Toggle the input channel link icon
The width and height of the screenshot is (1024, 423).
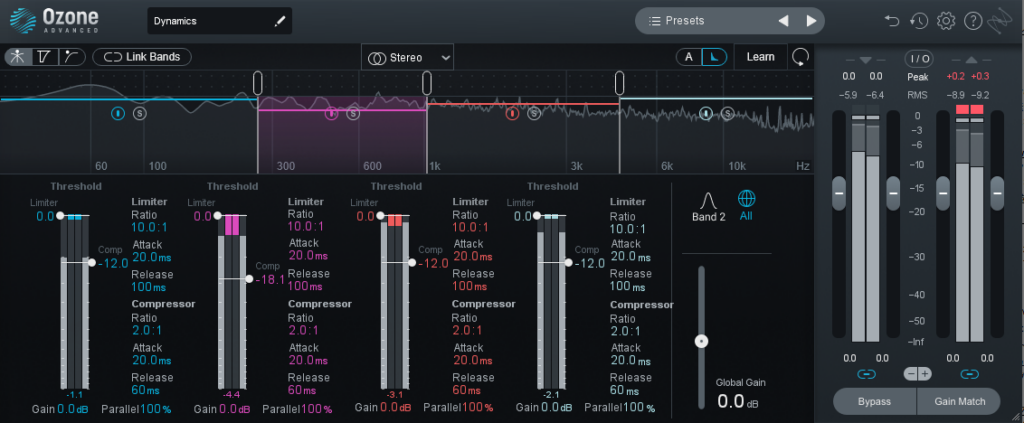point(866,375)
